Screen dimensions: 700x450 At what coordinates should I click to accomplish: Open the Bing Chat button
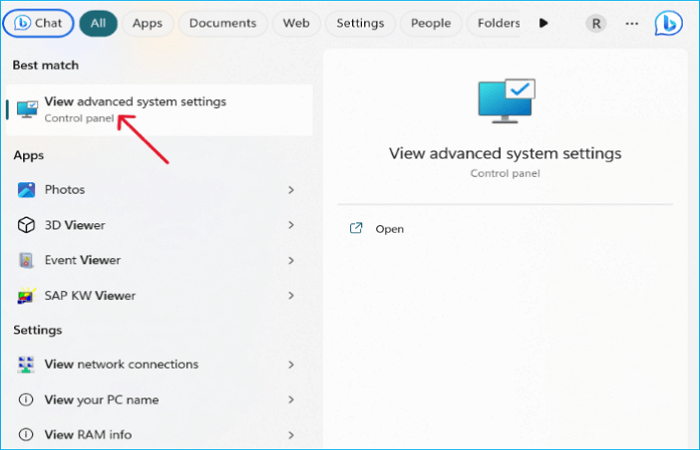click(38, 22)
